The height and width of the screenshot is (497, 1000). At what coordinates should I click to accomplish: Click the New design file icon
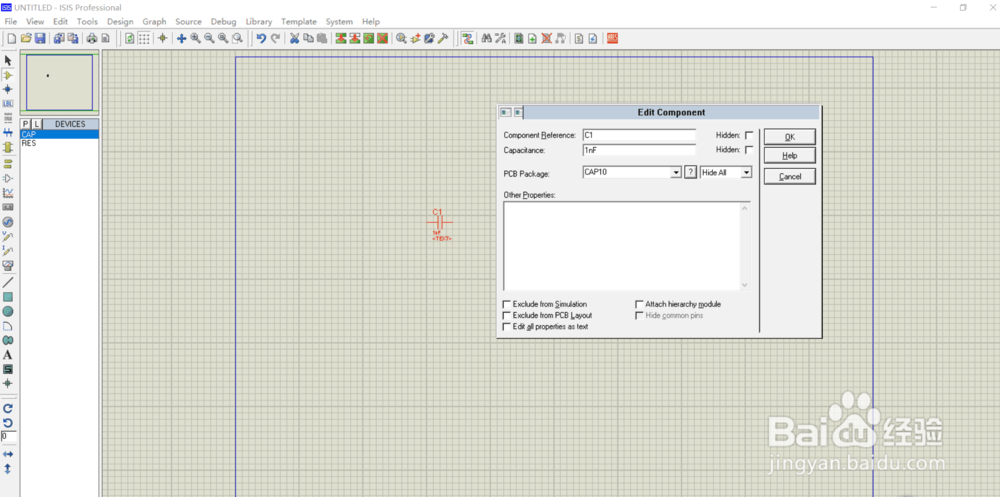click(11, 38)
